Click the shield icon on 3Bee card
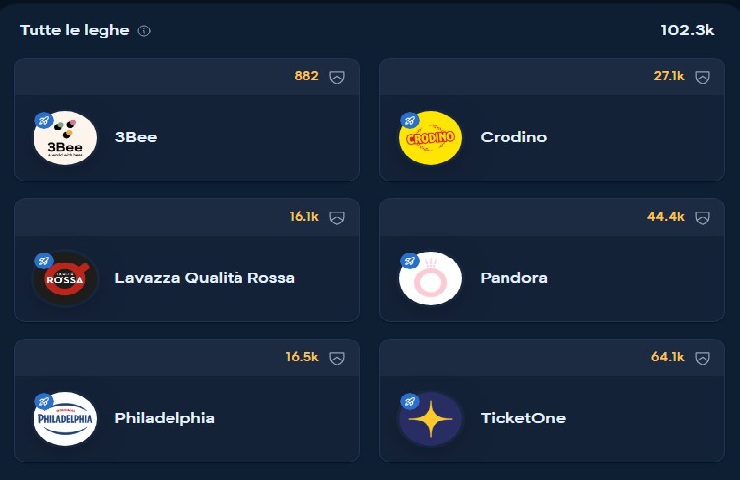This screenshot has height=480, width=740. [337, 77]
